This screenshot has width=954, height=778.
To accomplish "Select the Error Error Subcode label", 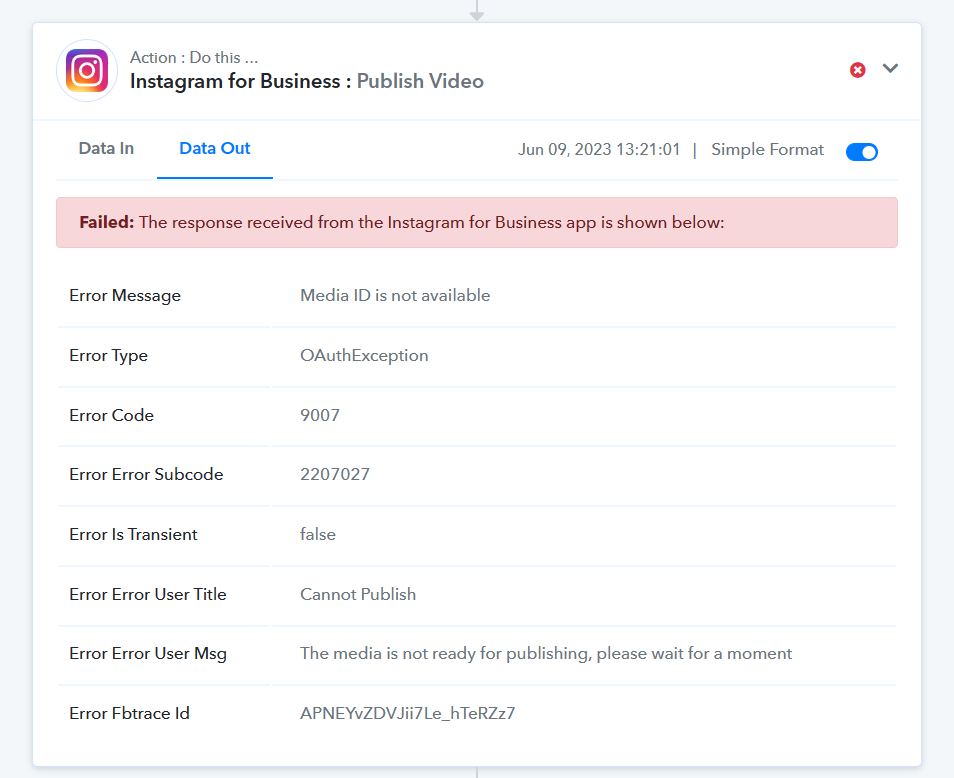I will (x=146, y=474).
